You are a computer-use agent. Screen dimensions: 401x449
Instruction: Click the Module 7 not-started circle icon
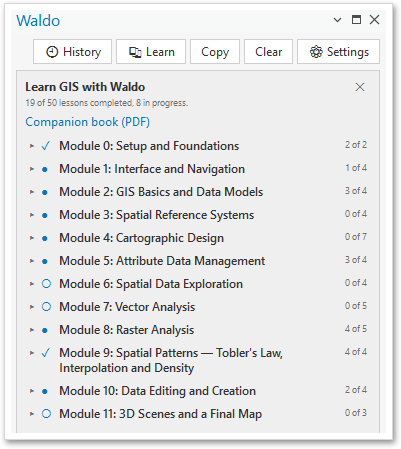(46, 307)
